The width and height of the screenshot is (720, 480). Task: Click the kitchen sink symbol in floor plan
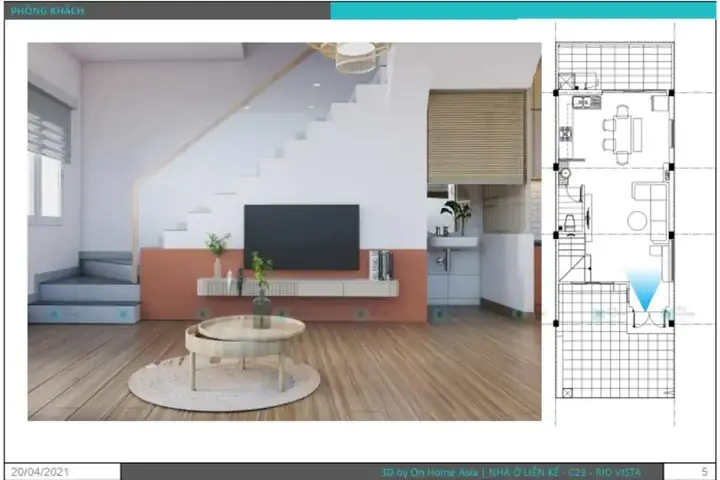click(586, 102)
